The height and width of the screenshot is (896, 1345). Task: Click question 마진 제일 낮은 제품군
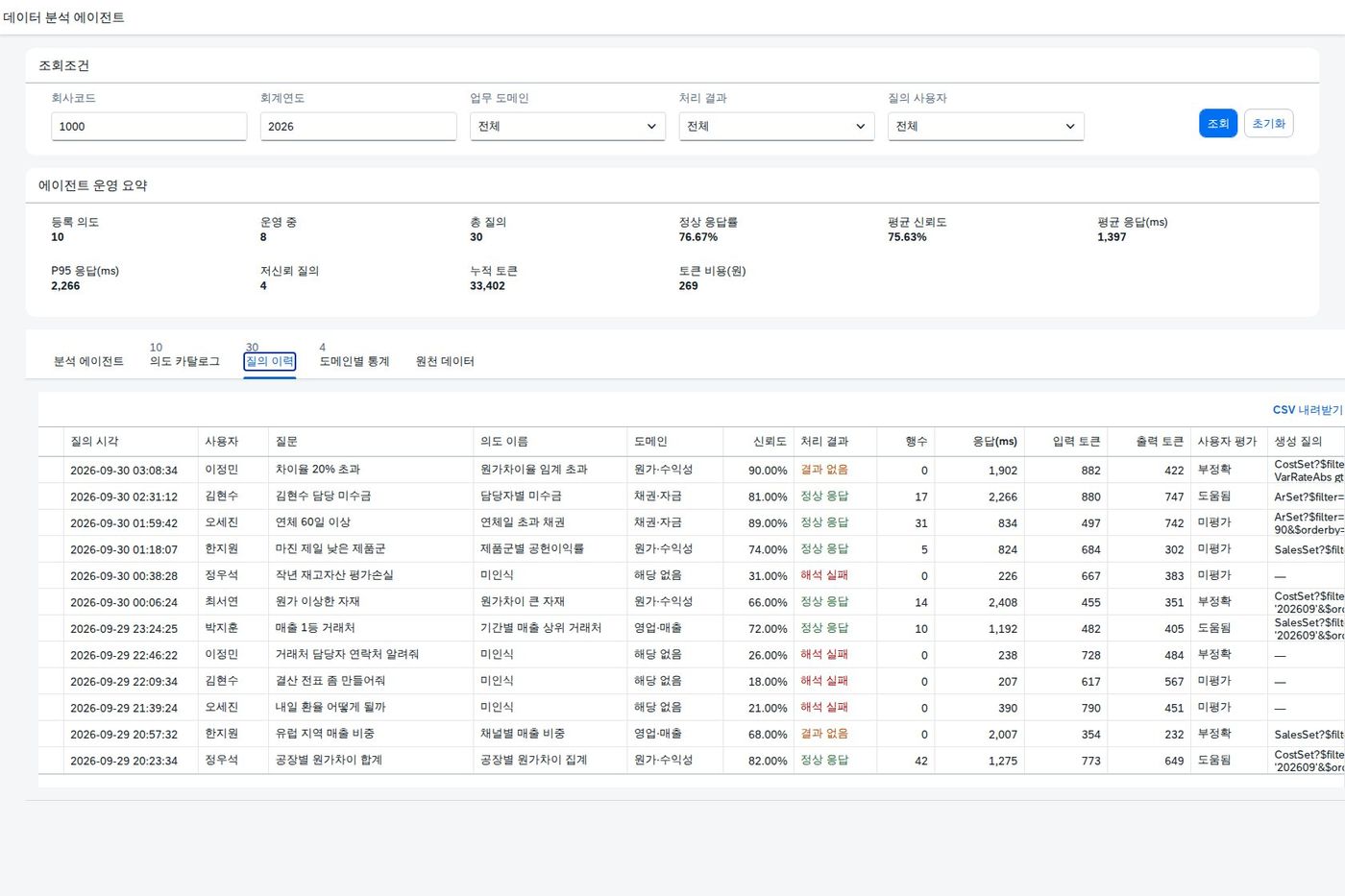pos(330,549)
